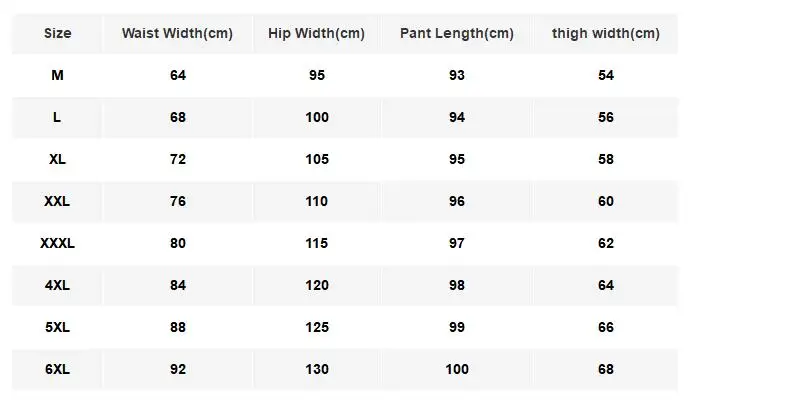Click waist width value 84
The image size is (792, 409).
tap(177, 285)
